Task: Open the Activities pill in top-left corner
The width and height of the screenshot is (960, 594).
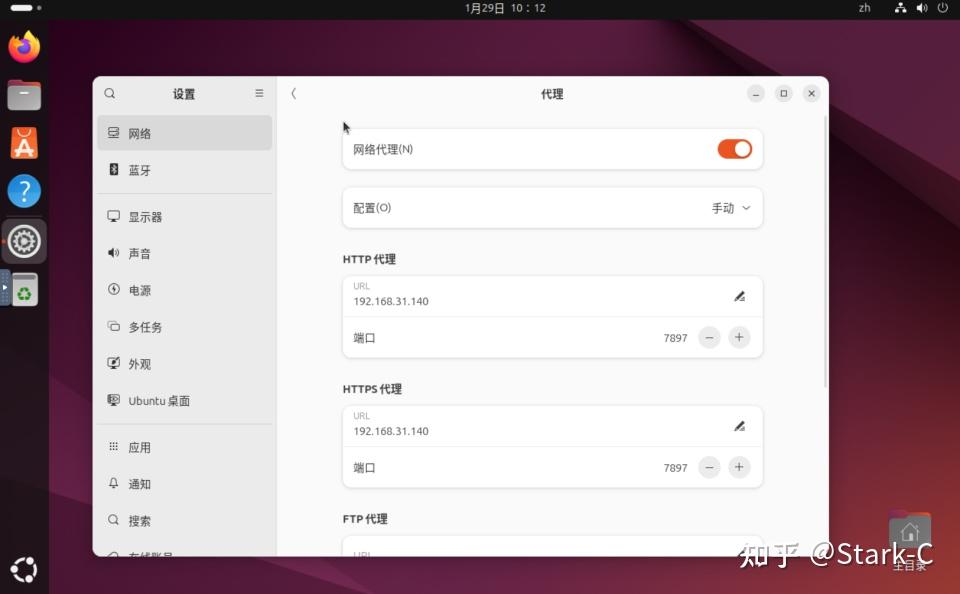Action: point(26,8)
